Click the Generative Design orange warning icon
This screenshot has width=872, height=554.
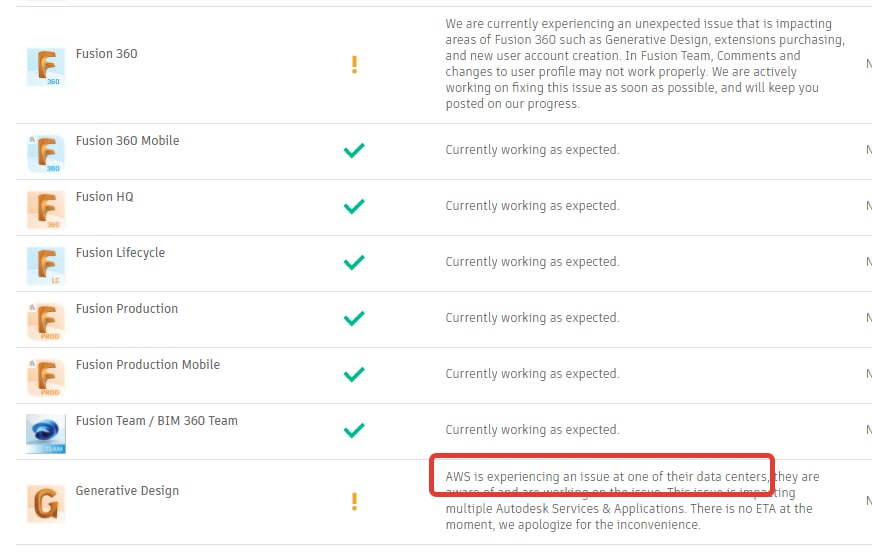354,501
